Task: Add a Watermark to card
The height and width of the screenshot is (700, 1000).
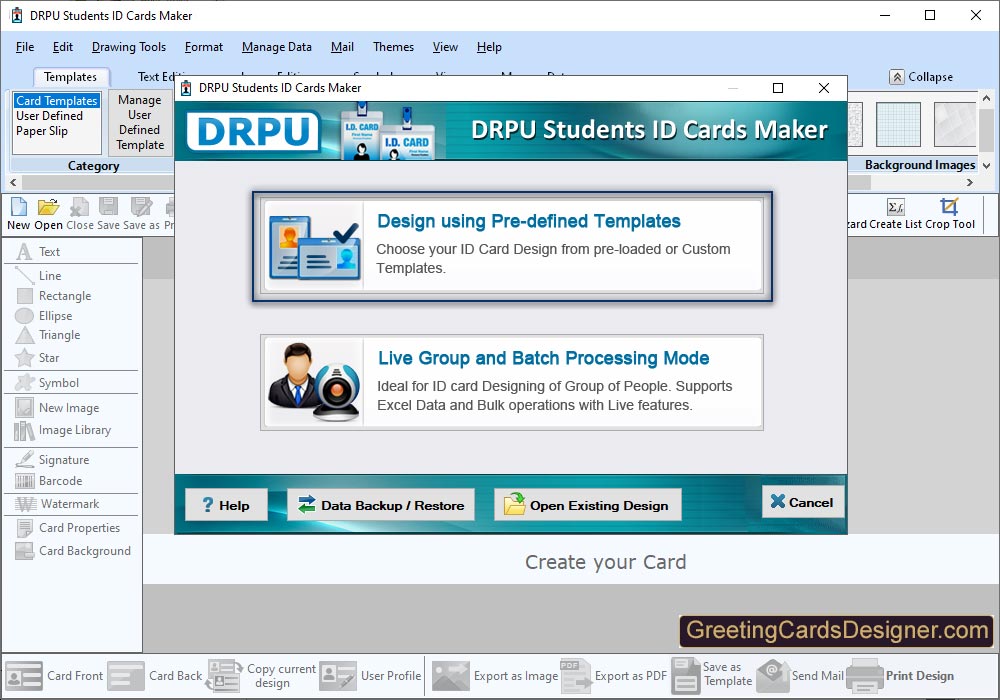Action: [x=57, y=504]
